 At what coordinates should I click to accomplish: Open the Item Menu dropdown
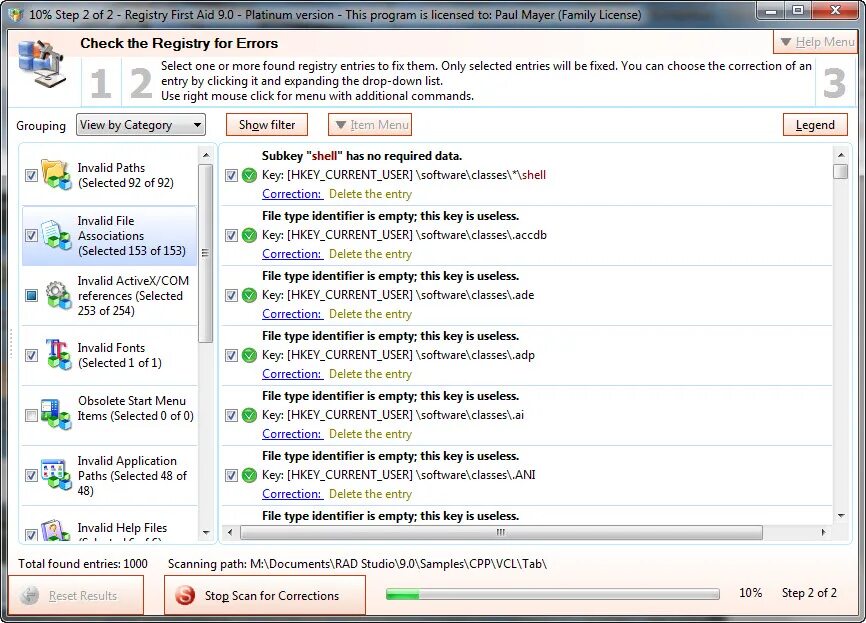370,125
